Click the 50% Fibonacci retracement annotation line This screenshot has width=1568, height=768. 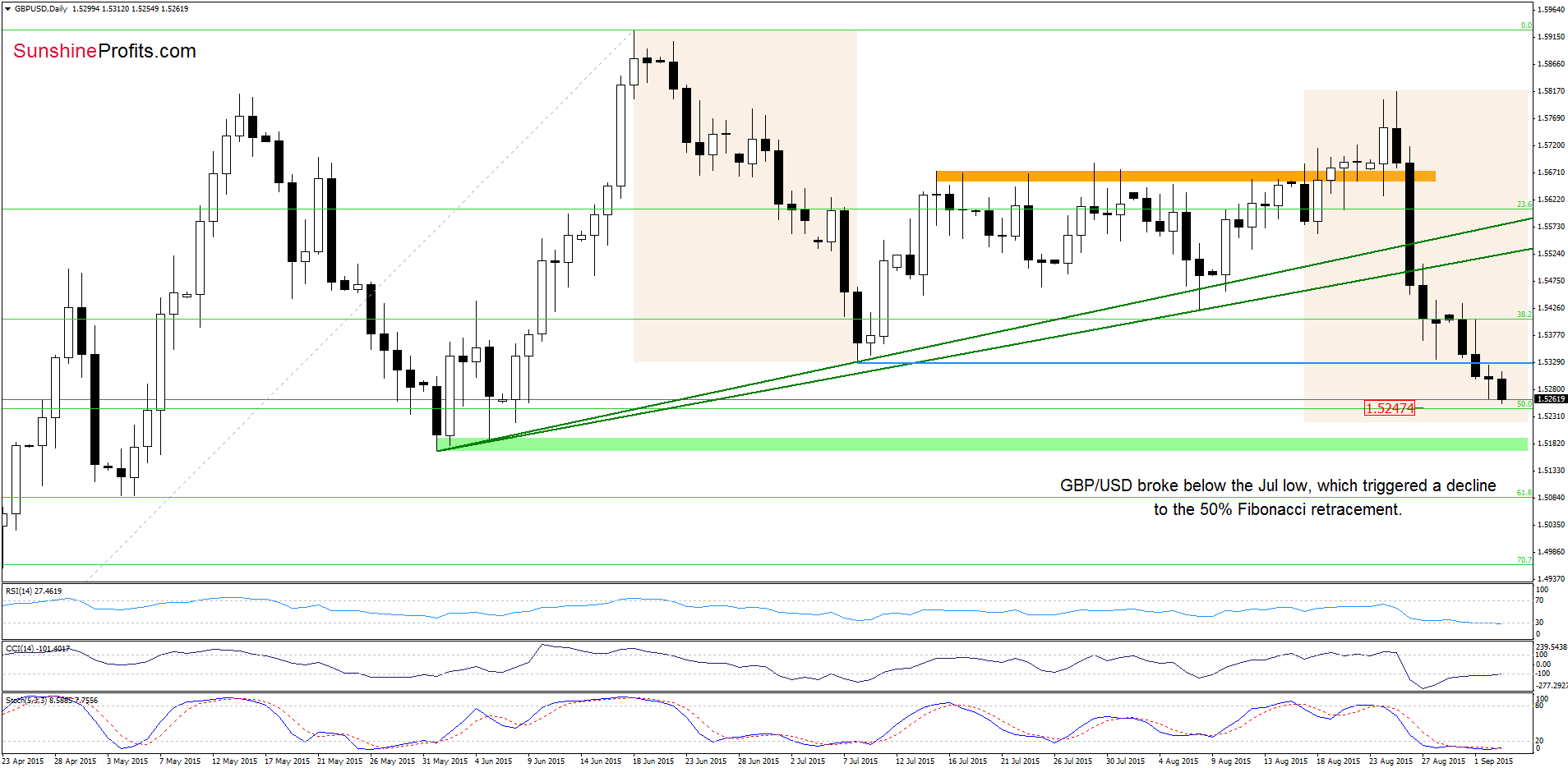coord(1278,509)
